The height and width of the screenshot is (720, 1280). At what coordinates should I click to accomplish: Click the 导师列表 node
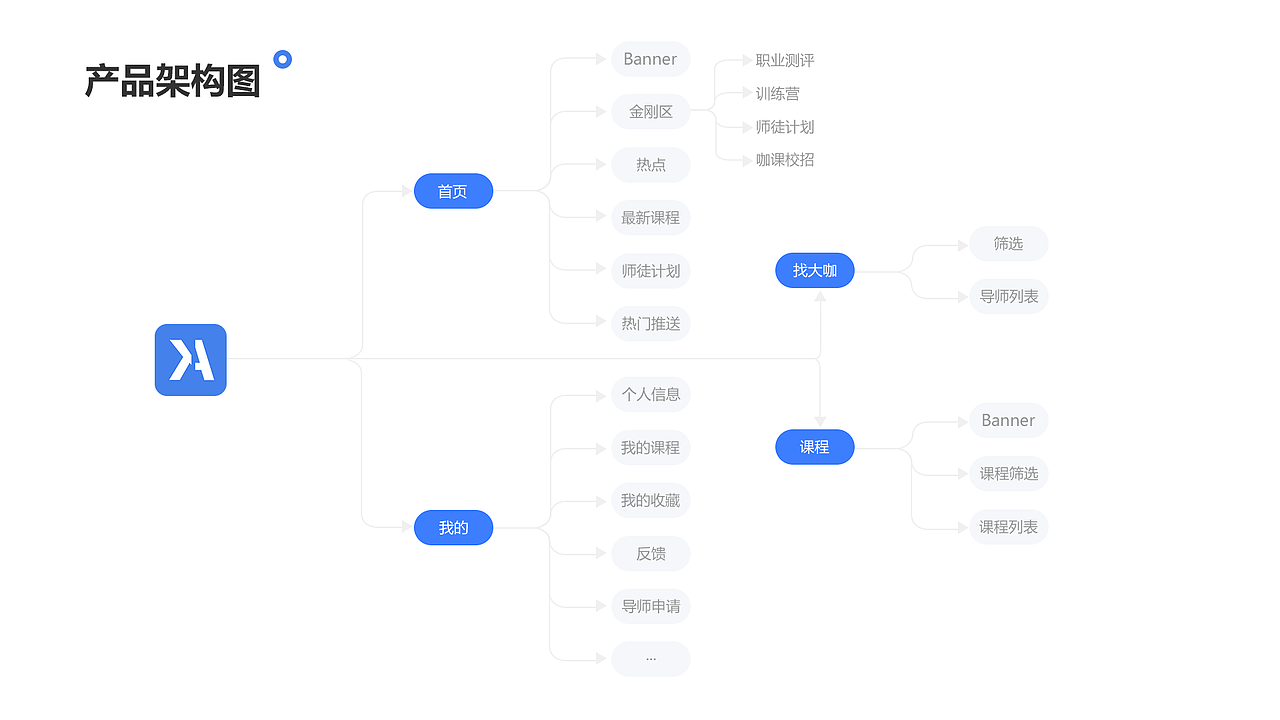[x=1008, y=297]
